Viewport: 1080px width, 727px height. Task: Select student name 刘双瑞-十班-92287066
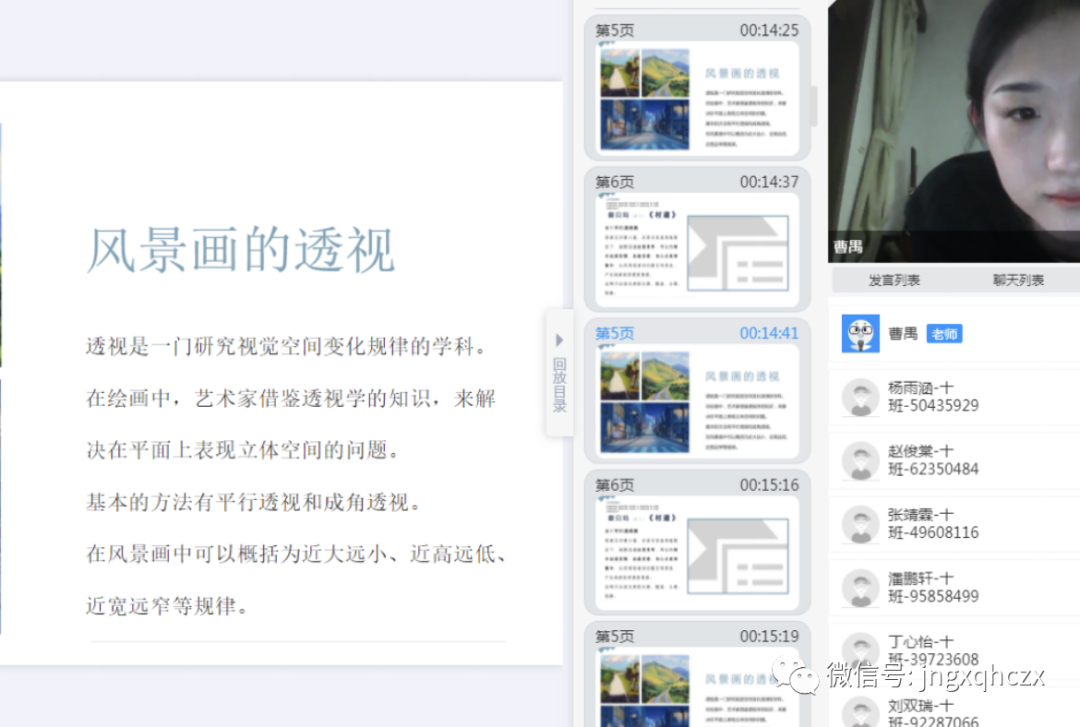tap(933, 713)
